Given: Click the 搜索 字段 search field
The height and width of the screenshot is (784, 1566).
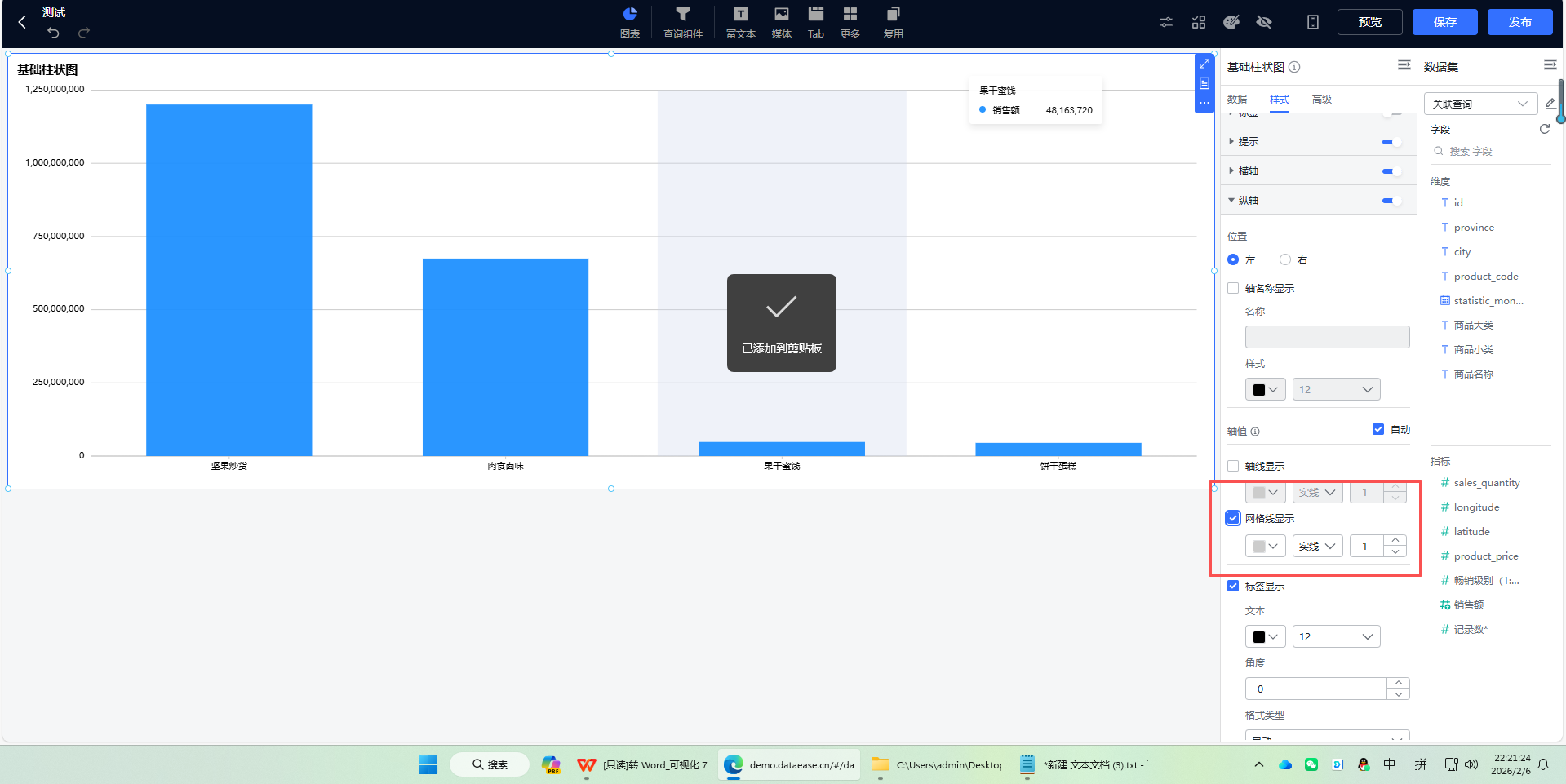Looking at the screenshot, I should coord(1490,151).
